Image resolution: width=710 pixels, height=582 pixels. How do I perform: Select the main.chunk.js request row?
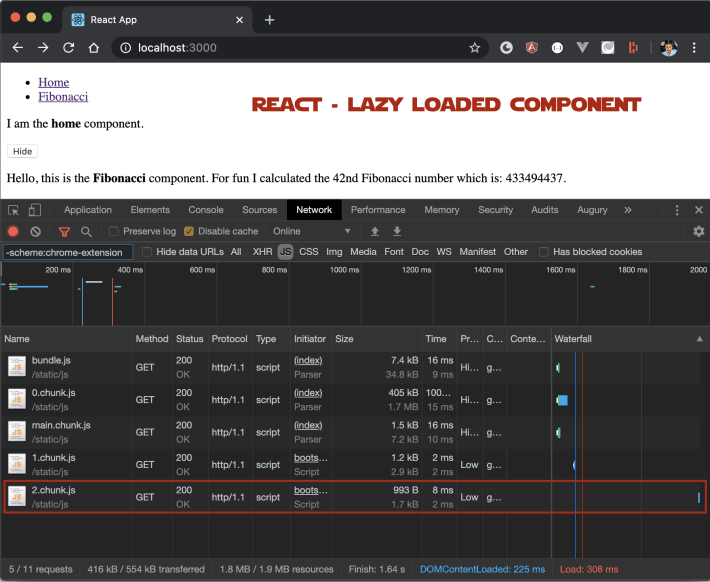coord(355,432)
